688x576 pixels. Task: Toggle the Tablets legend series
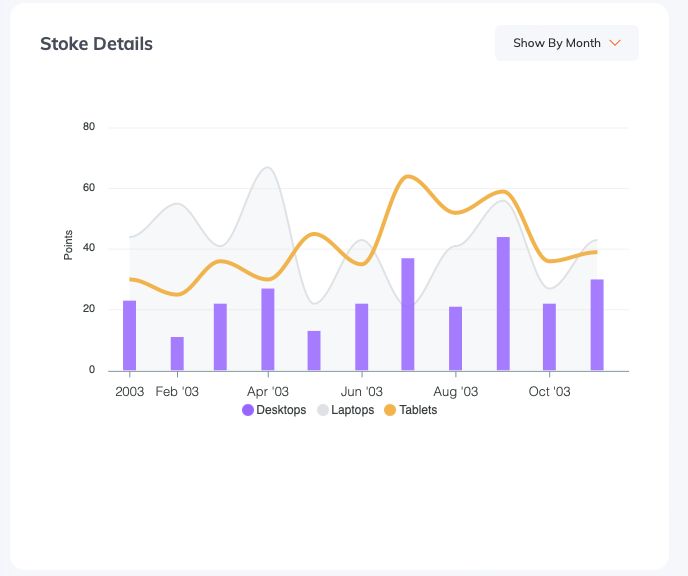coord(418,410)
